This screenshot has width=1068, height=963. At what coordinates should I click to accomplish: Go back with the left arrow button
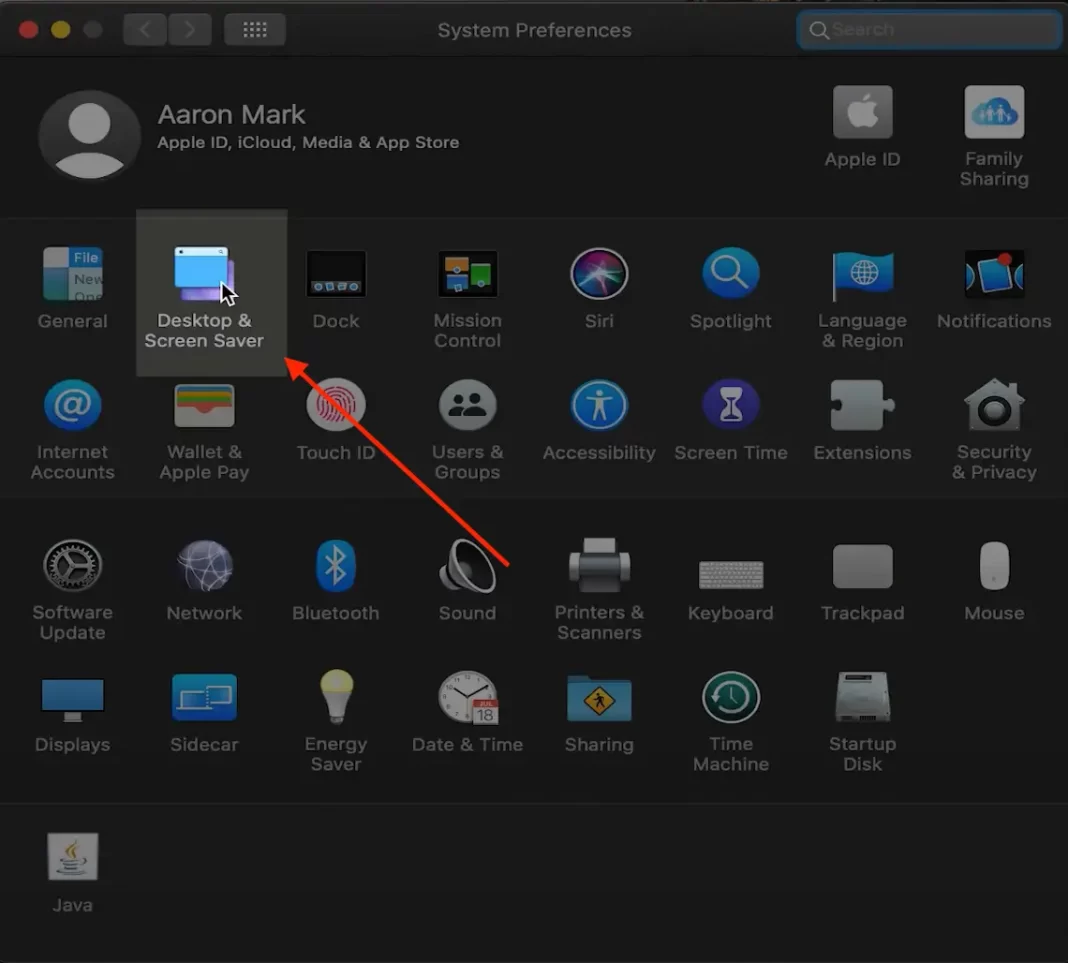[x=144, y=30]
